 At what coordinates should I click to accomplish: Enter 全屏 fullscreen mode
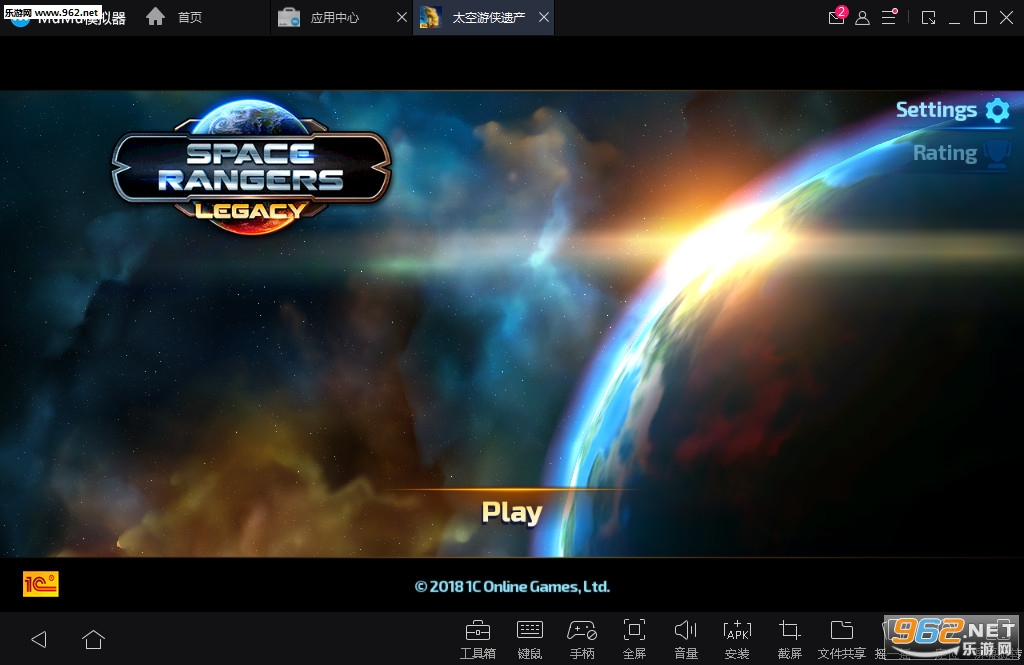(x=634, y=640)
